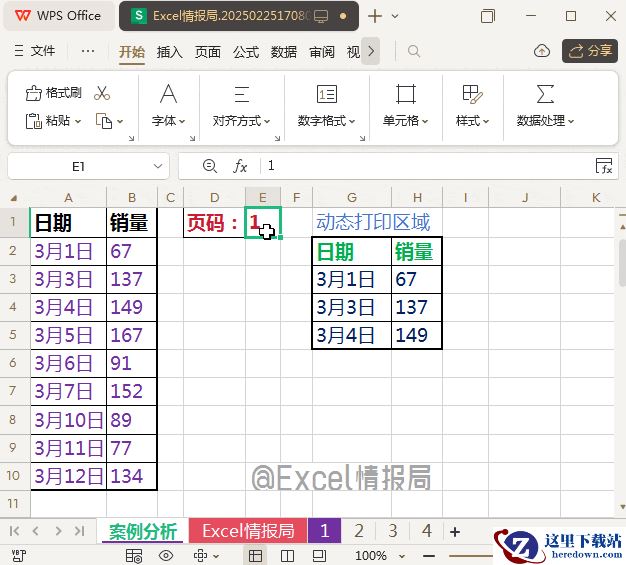The width and height of the screenshot is (626, 565).
Task: Select the Data (数据) tab
Action: tap(284, 52)
